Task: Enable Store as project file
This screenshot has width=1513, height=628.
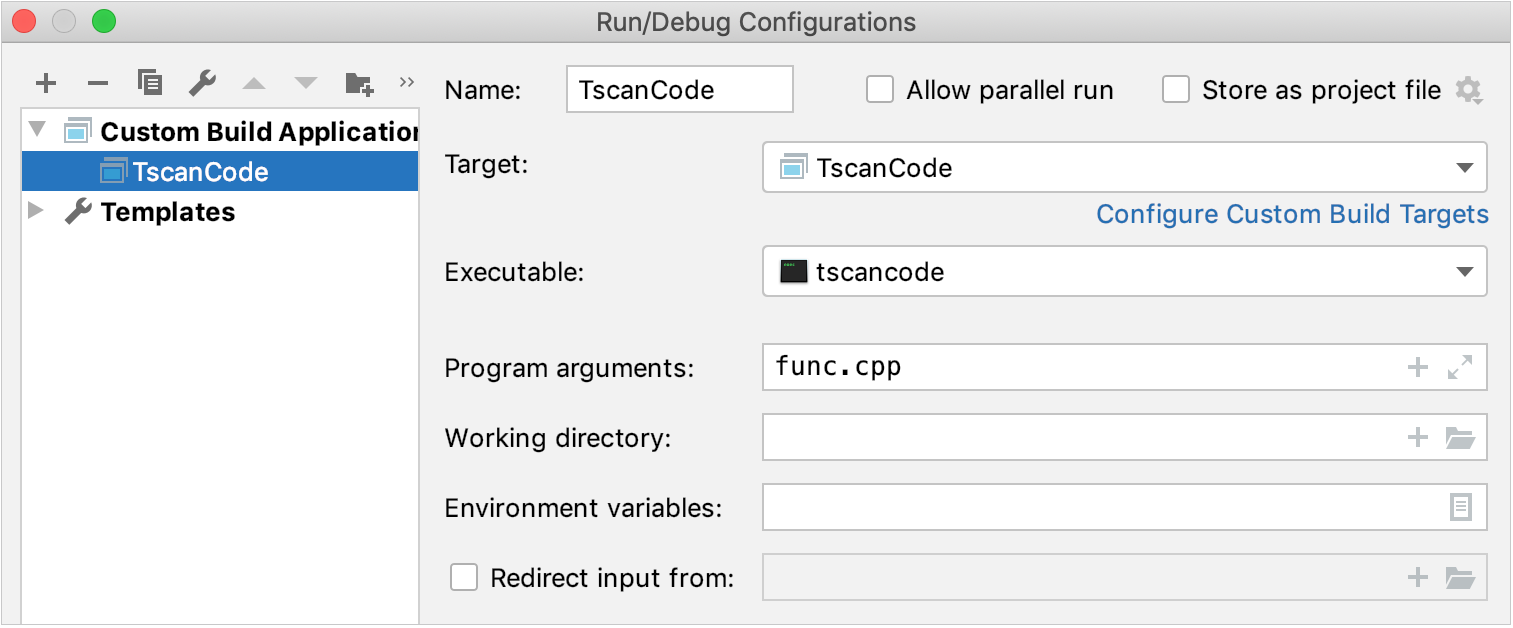Action: point(1176,89)
